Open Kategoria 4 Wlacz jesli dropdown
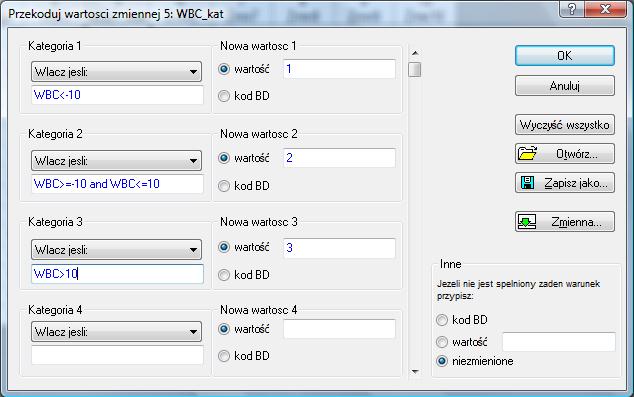 pyautogui.click(x=116, y=332)
